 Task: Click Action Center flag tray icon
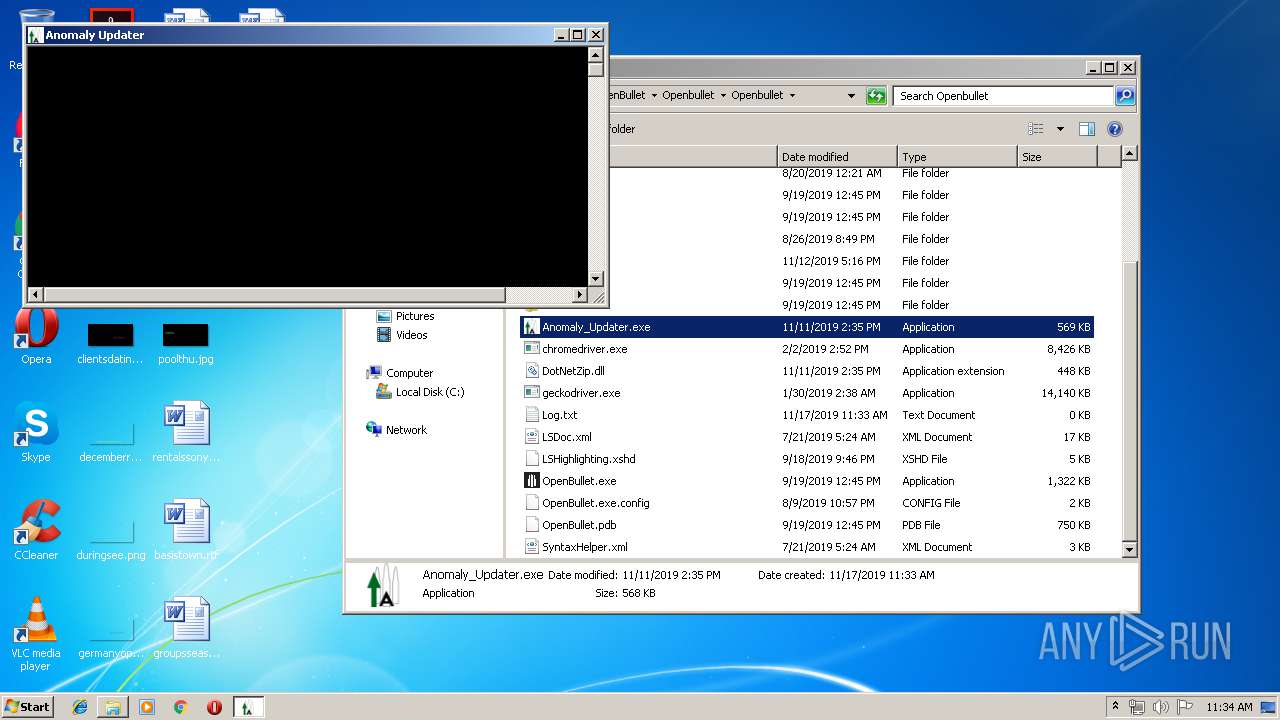coord(1185,707)
